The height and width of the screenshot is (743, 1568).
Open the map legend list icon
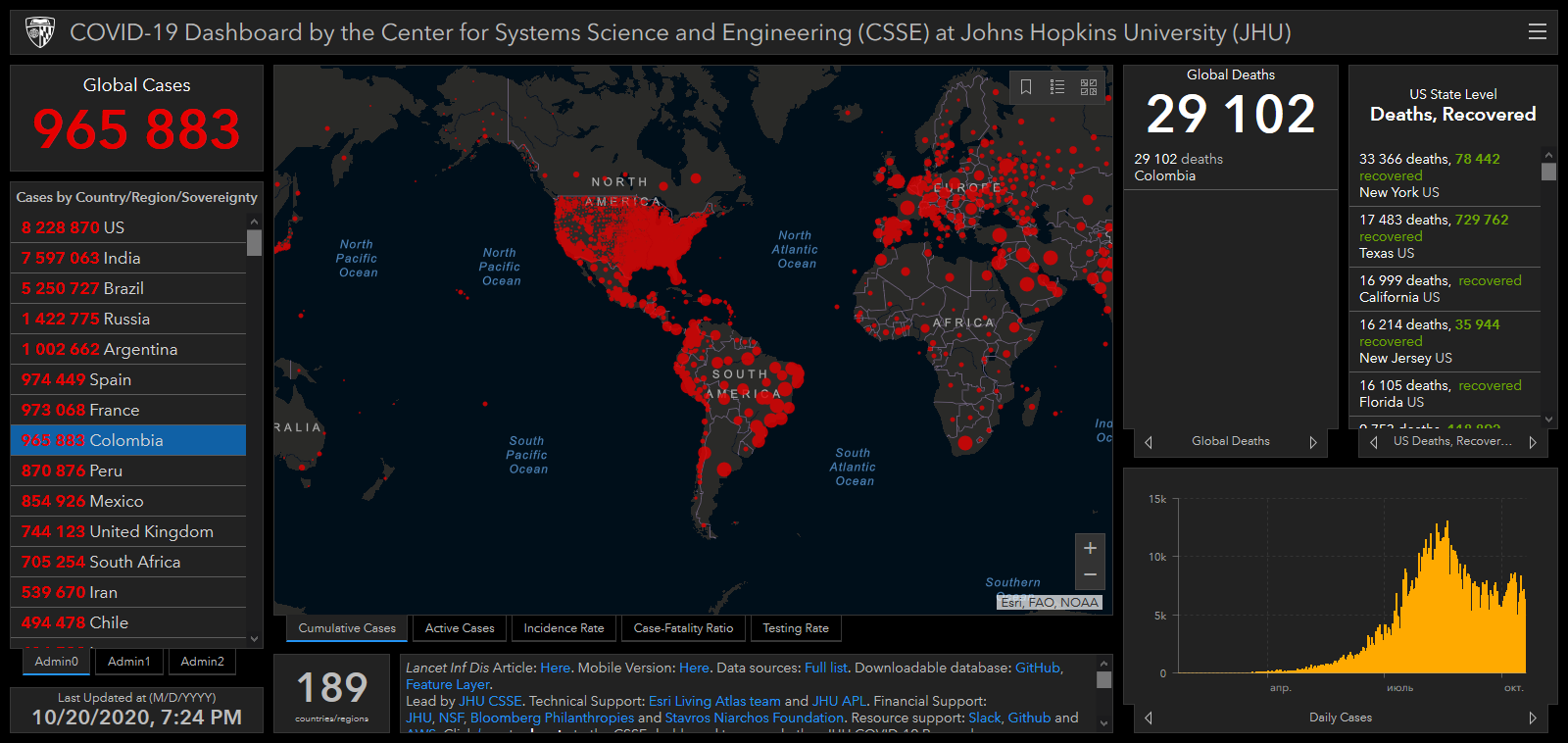1057,87
